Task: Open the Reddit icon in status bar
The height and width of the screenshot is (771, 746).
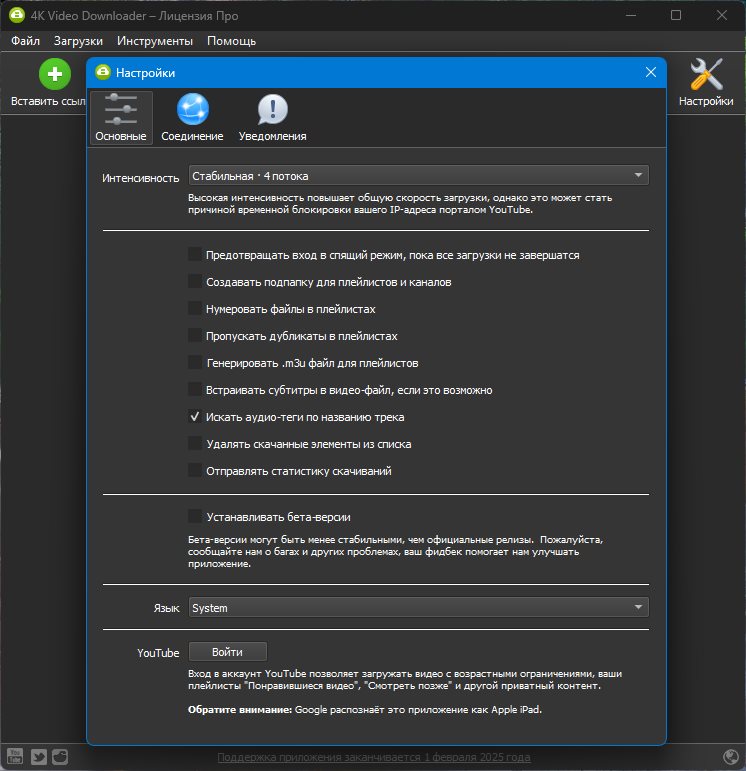Action: pos(60,756)
